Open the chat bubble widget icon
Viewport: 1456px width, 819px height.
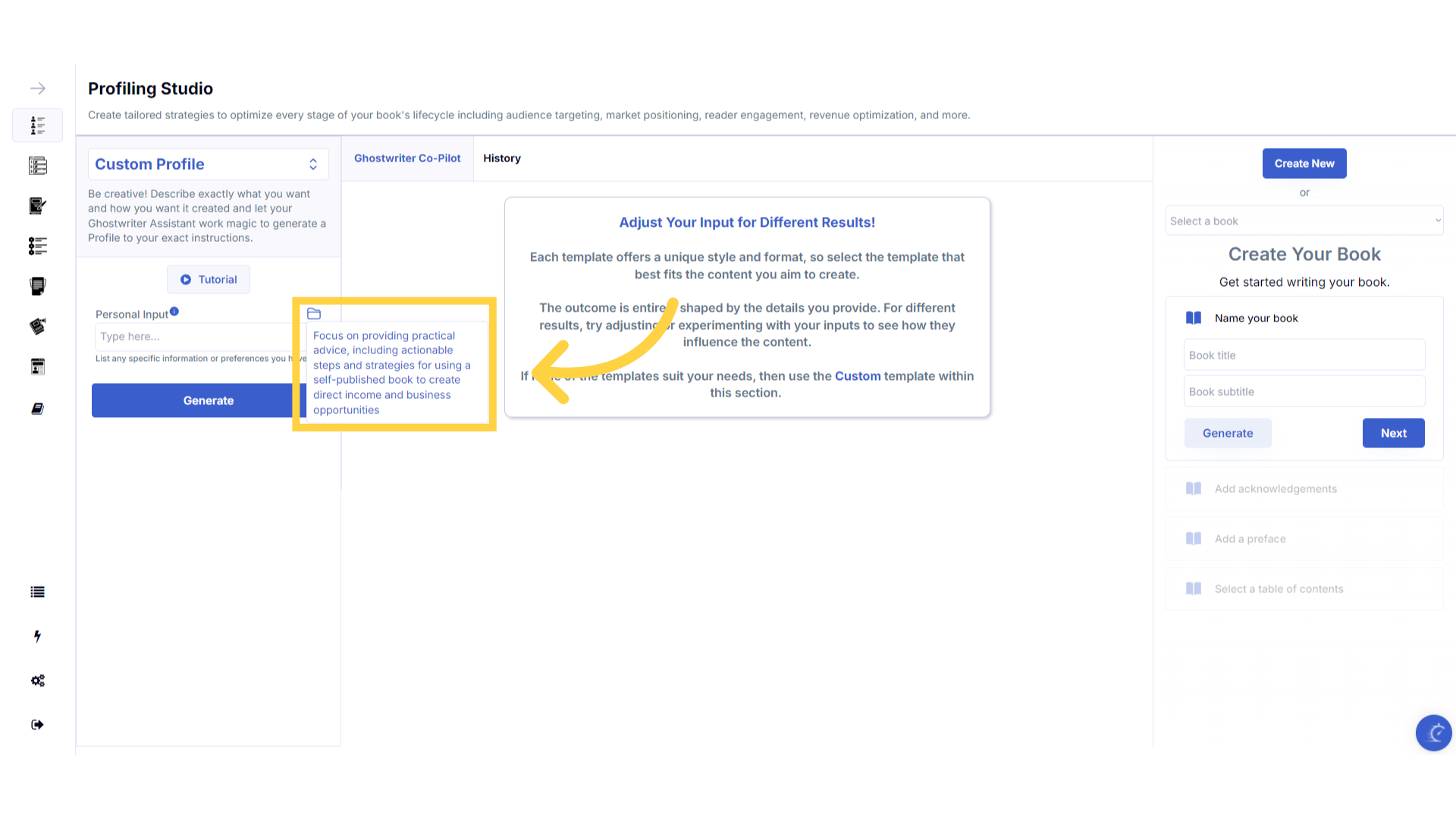(1433, 733)
